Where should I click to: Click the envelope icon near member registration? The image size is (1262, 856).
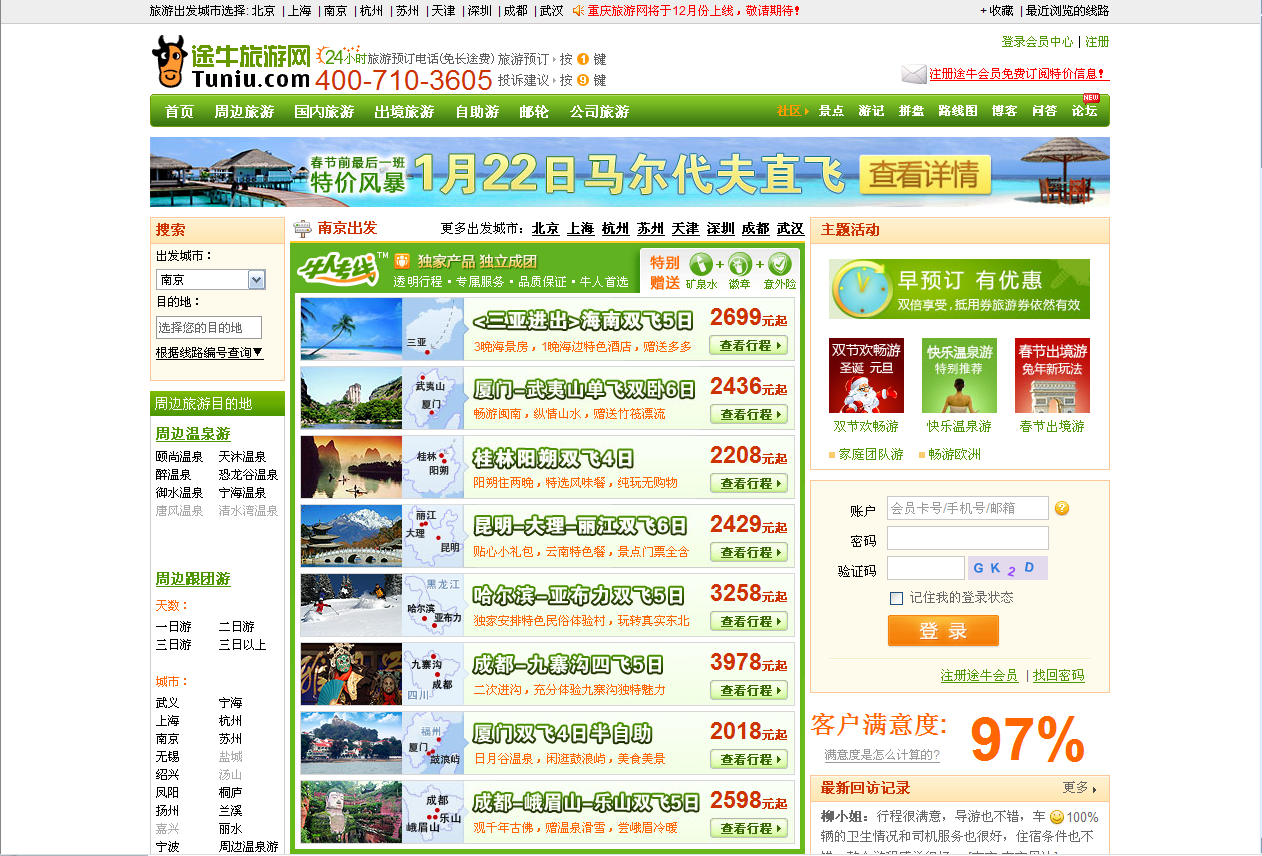tap(913, 74)
